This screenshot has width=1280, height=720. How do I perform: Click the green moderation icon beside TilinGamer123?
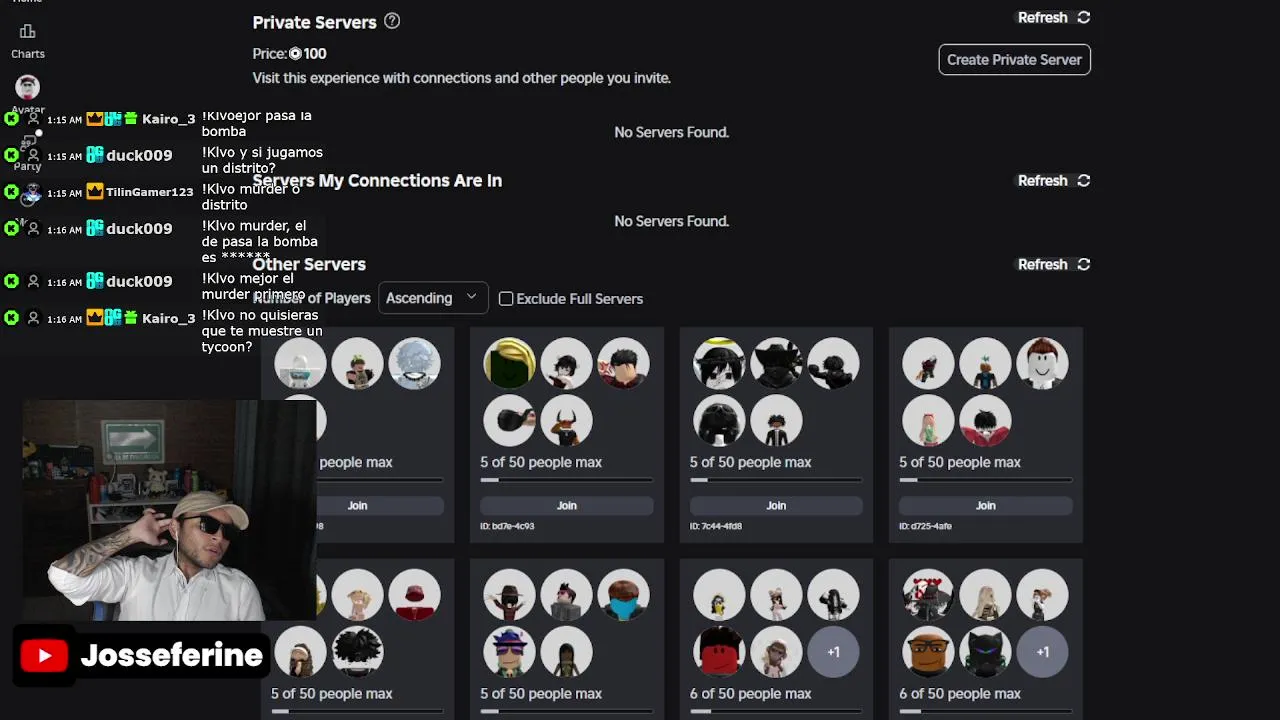click(11, 191)
